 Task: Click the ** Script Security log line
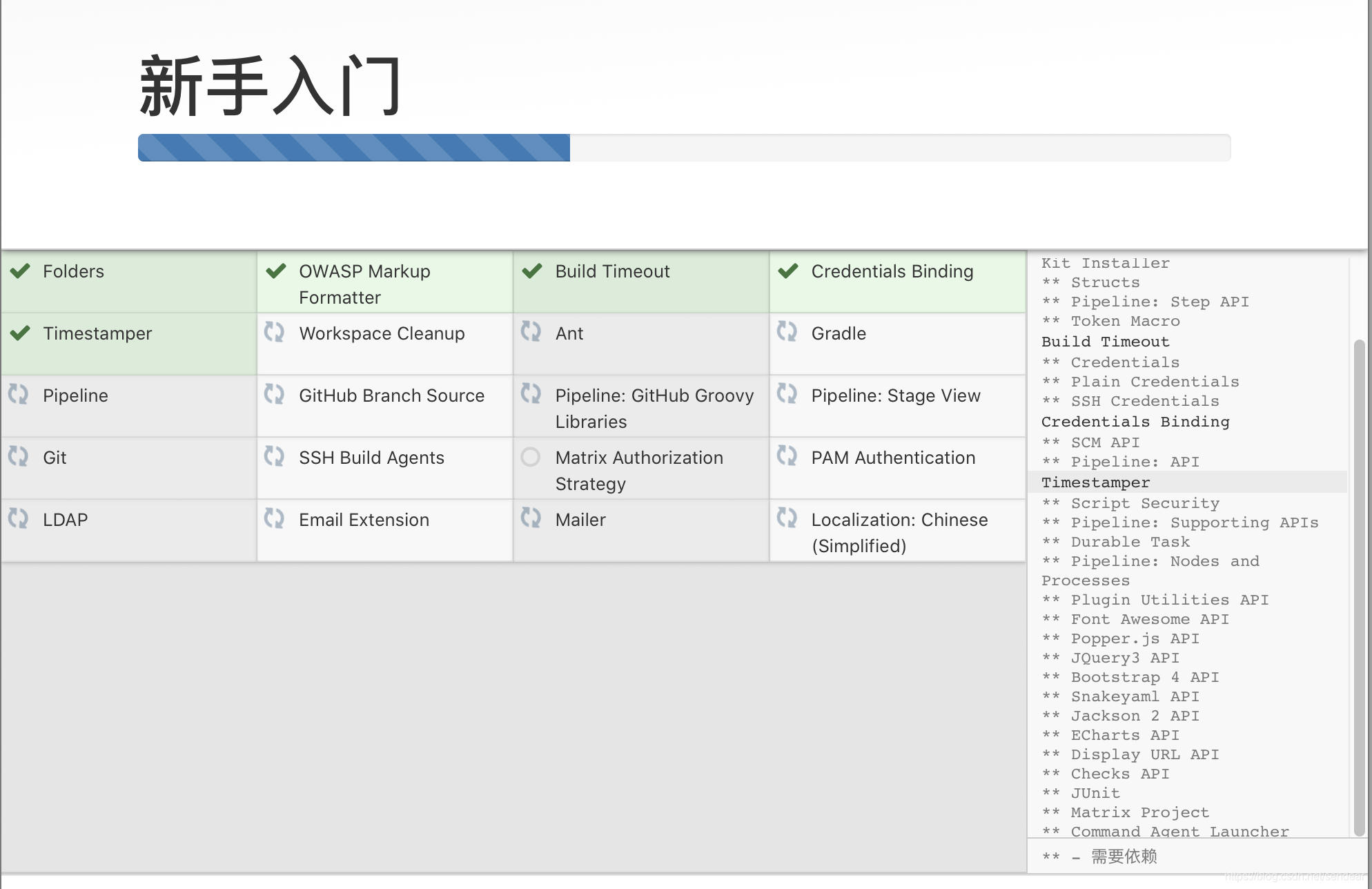pos(1131,503)
